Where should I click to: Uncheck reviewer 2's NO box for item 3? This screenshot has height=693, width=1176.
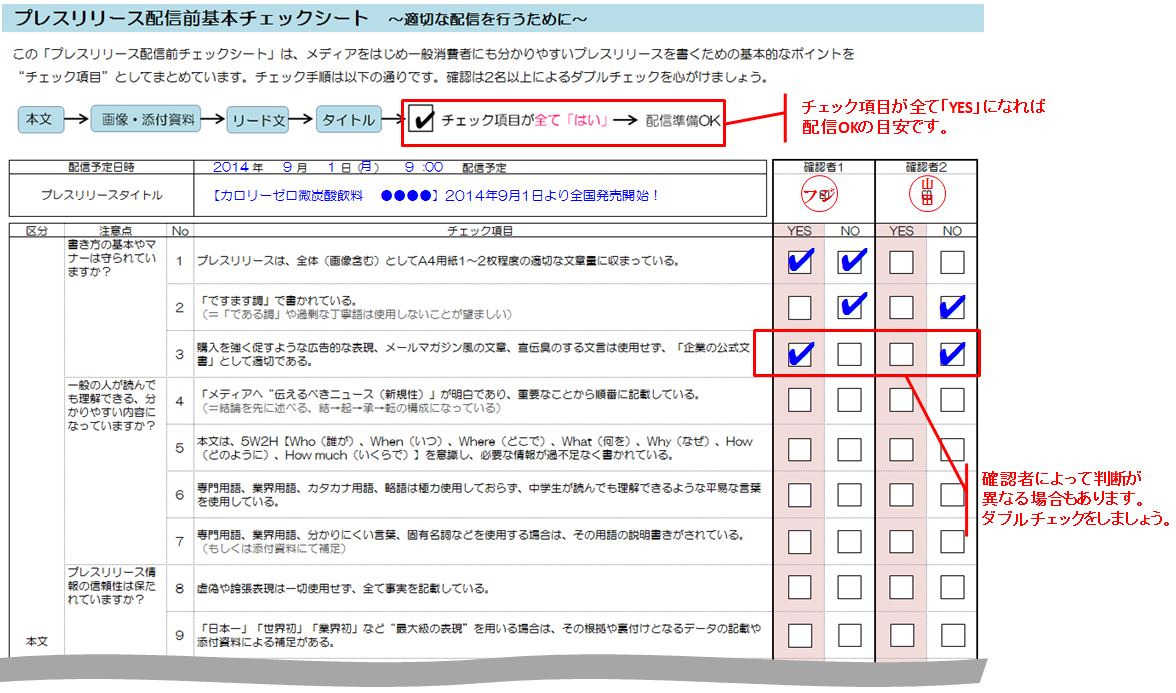coord(952,354)
